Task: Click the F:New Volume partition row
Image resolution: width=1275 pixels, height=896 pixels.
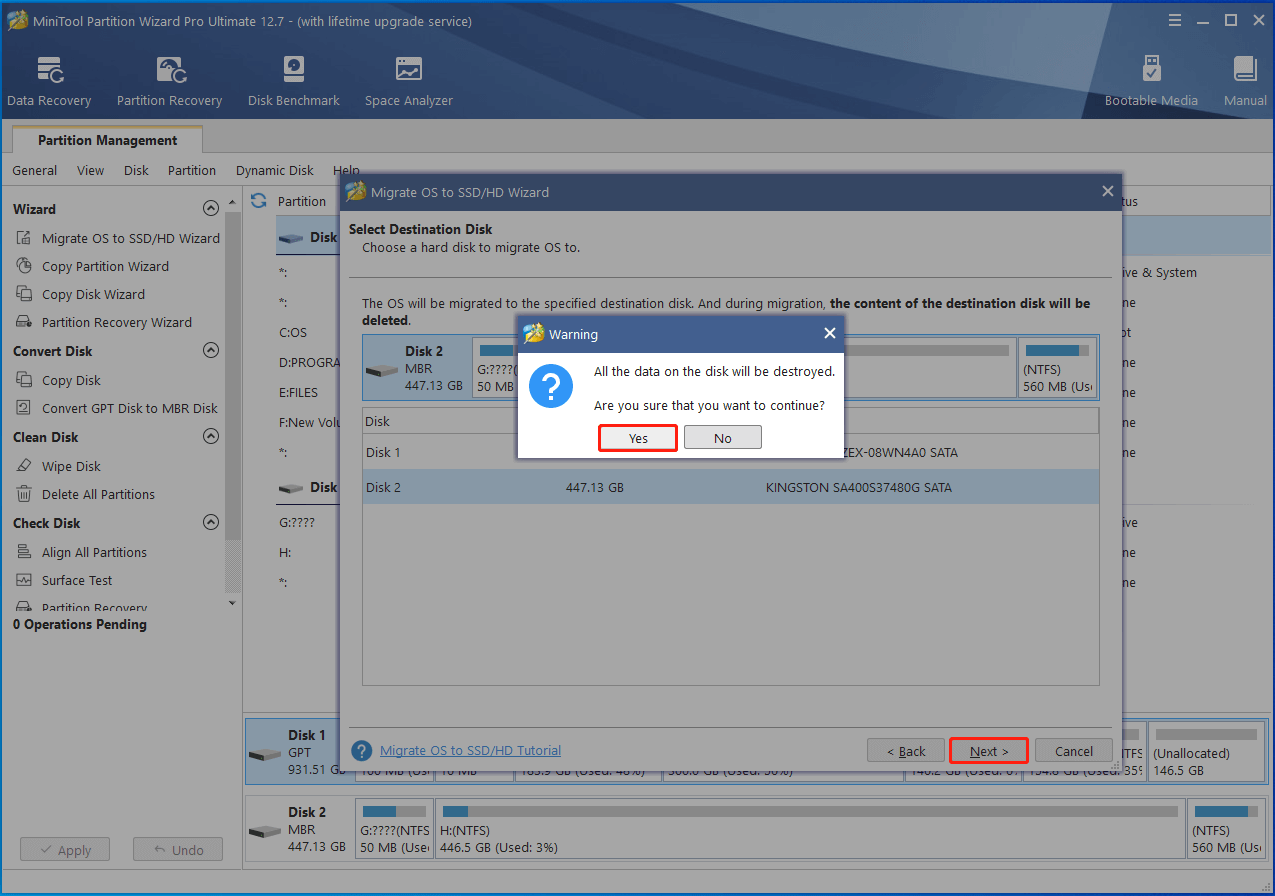Action: [308, 422]
